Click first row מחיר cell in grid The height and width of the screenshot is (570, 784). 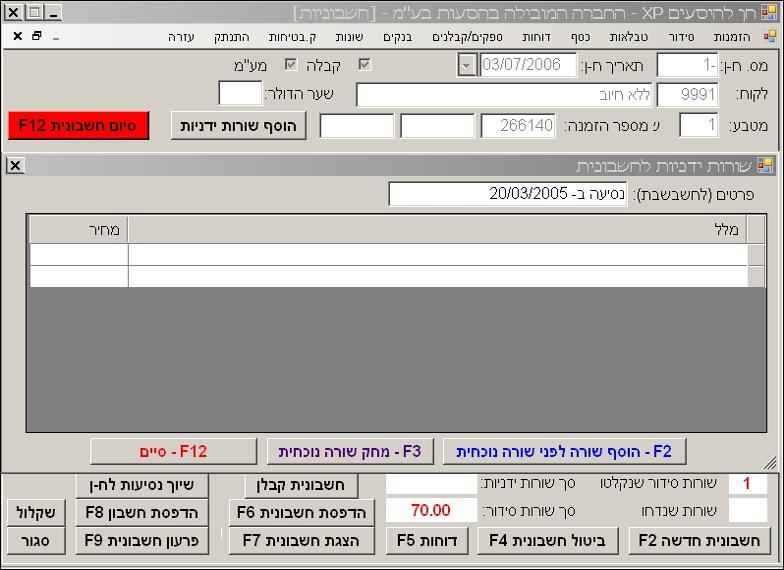click(x=79, y=254)
